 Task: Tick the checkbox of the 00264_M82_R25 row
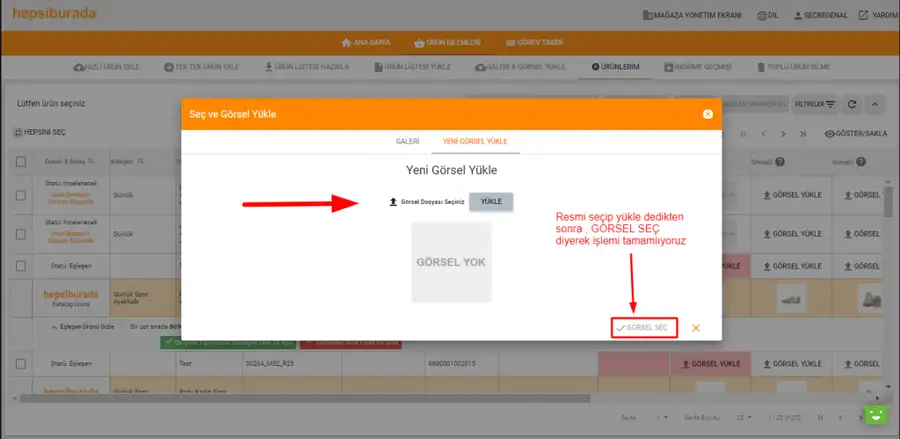pos(21,364)
